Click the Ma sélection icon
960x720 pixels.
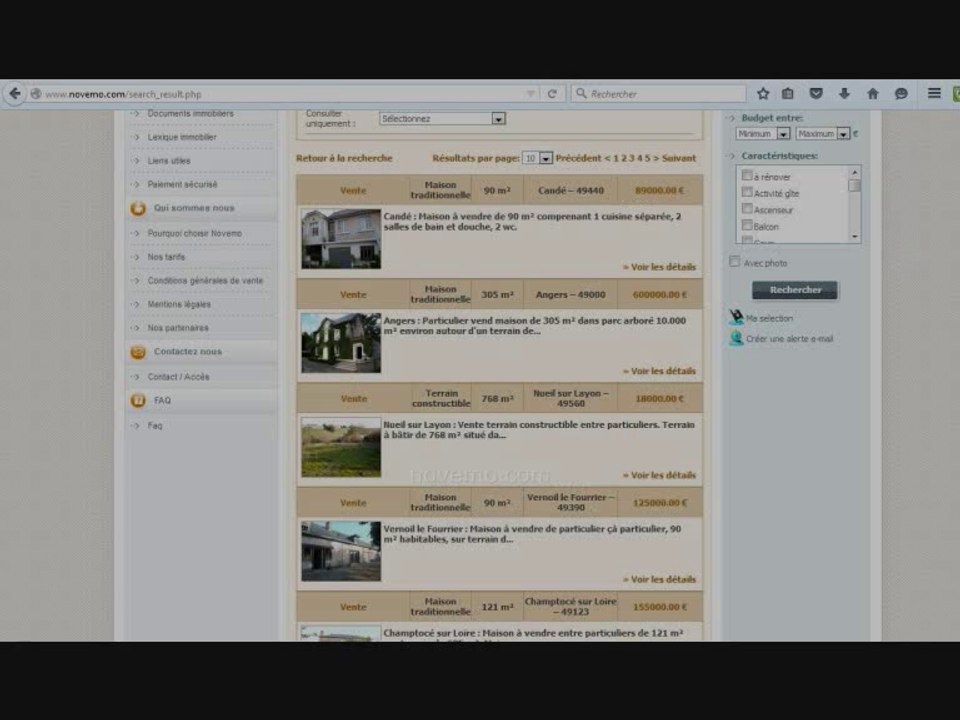pos(735,317)
